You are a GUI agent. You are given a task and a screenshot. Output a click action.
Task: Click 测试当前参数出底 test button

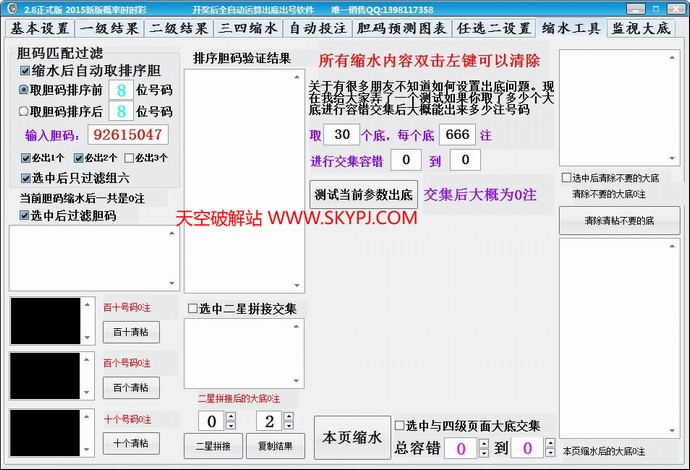tap(363, 194)
